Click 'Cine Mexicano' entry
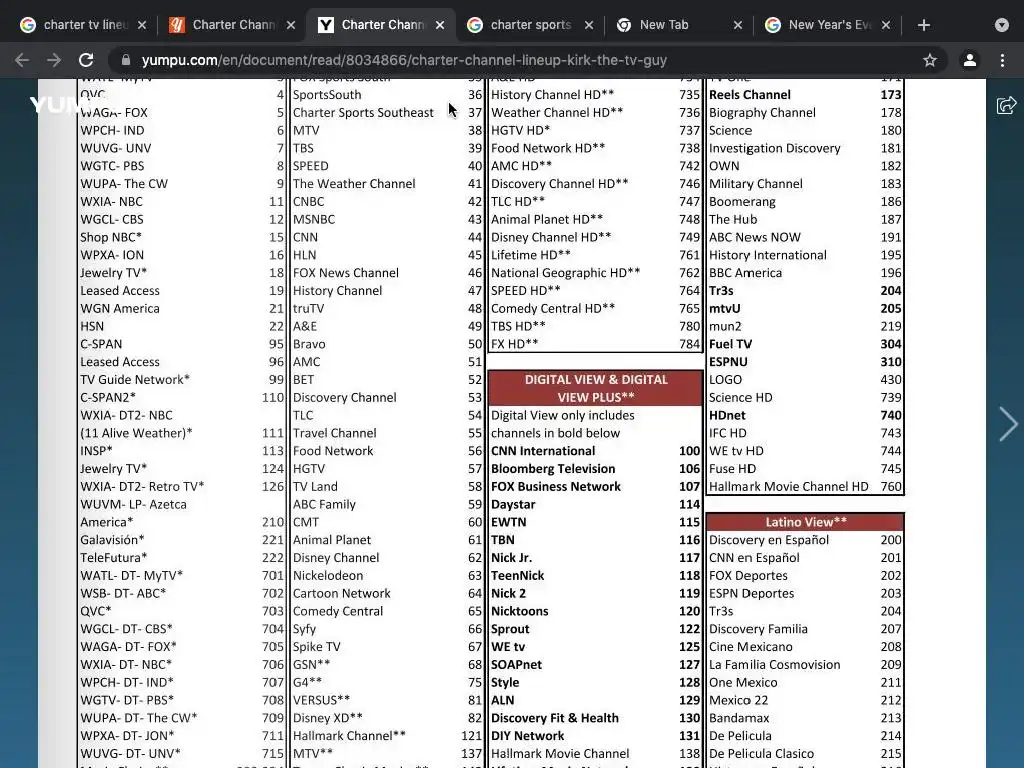1024x768 pixels. point(750,647)
